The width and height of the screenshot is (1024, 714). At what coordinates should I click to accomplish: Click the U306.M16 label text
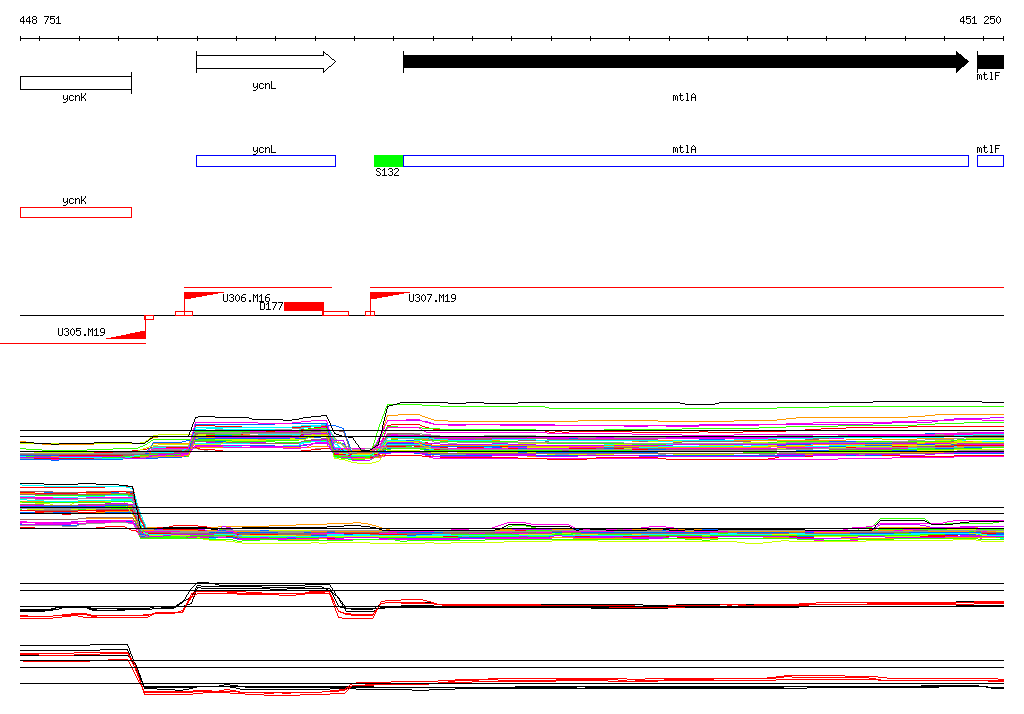point(246,298)
